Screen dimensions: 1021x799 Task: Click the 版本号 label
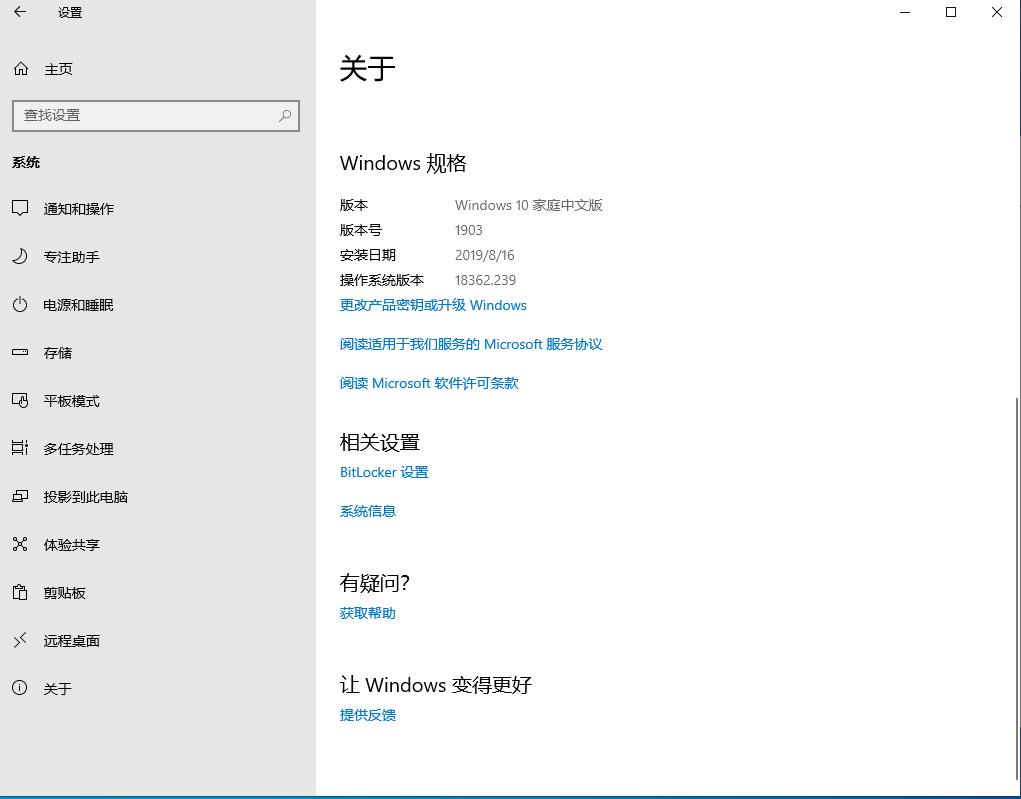click(361, 231)
